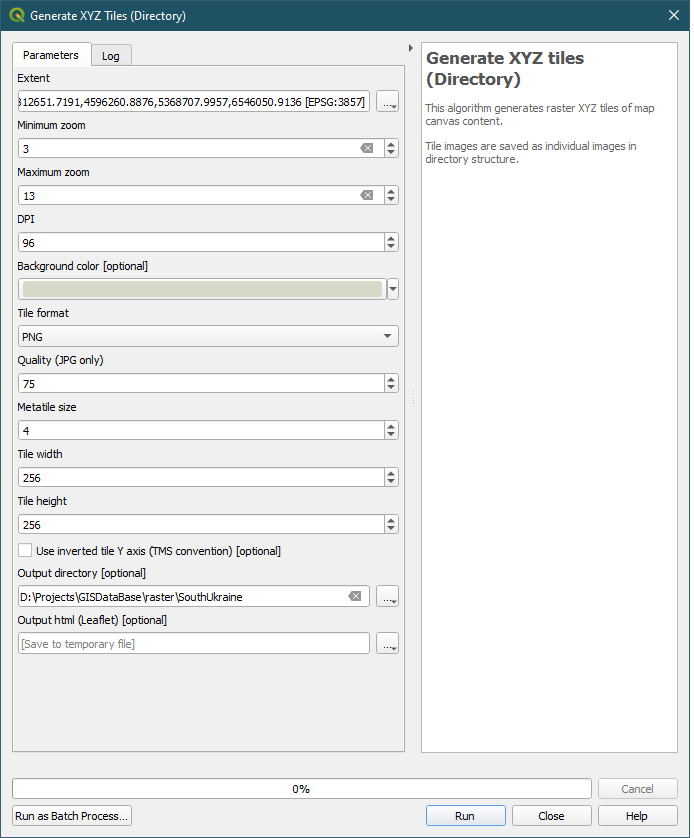The height and width of the screenshot is (838, 694).
Task: Clear the Maximum zoom value
Action: (x=367, y=195)
